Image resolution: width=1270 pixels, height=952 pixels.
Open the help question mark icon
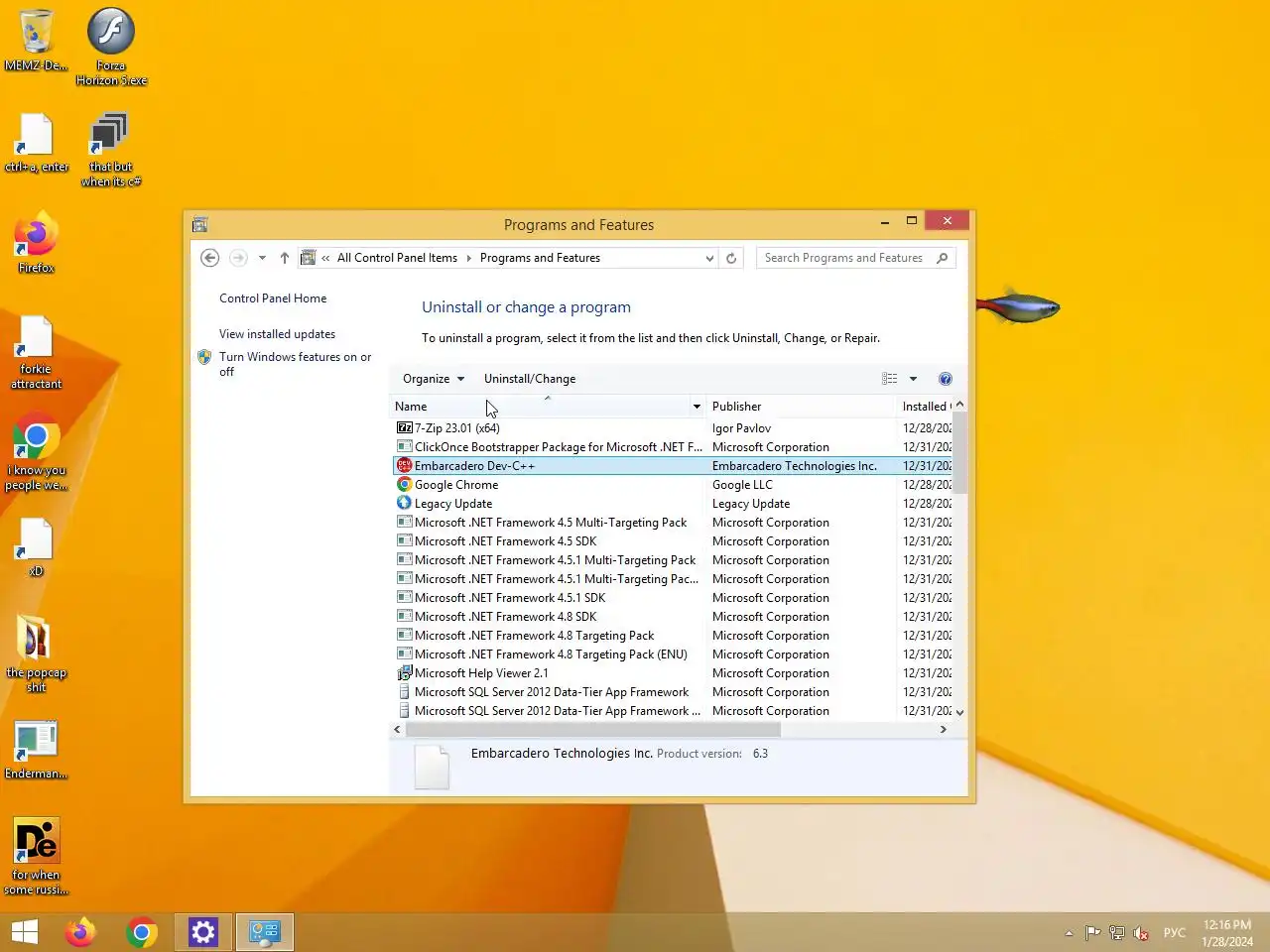946,379
